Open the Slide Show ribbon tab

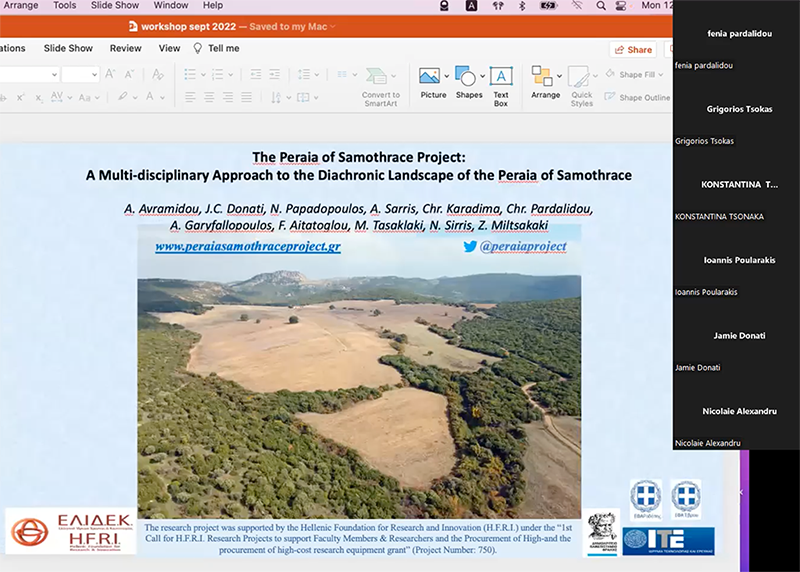coord(68,48)
